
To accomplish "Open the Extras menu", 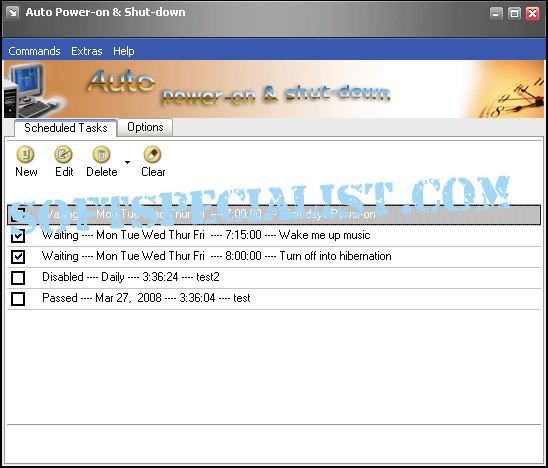I will (x=87, y=51).
